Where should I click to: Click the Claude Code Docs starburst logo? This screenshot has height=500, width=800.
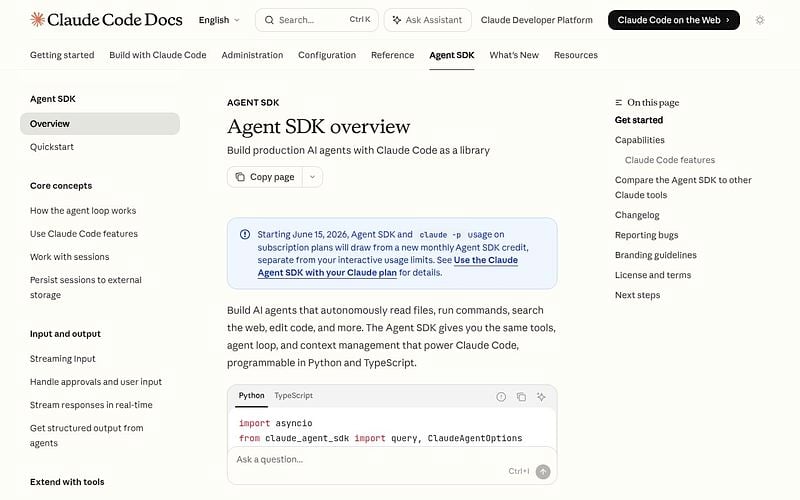[x=37, y=20]
